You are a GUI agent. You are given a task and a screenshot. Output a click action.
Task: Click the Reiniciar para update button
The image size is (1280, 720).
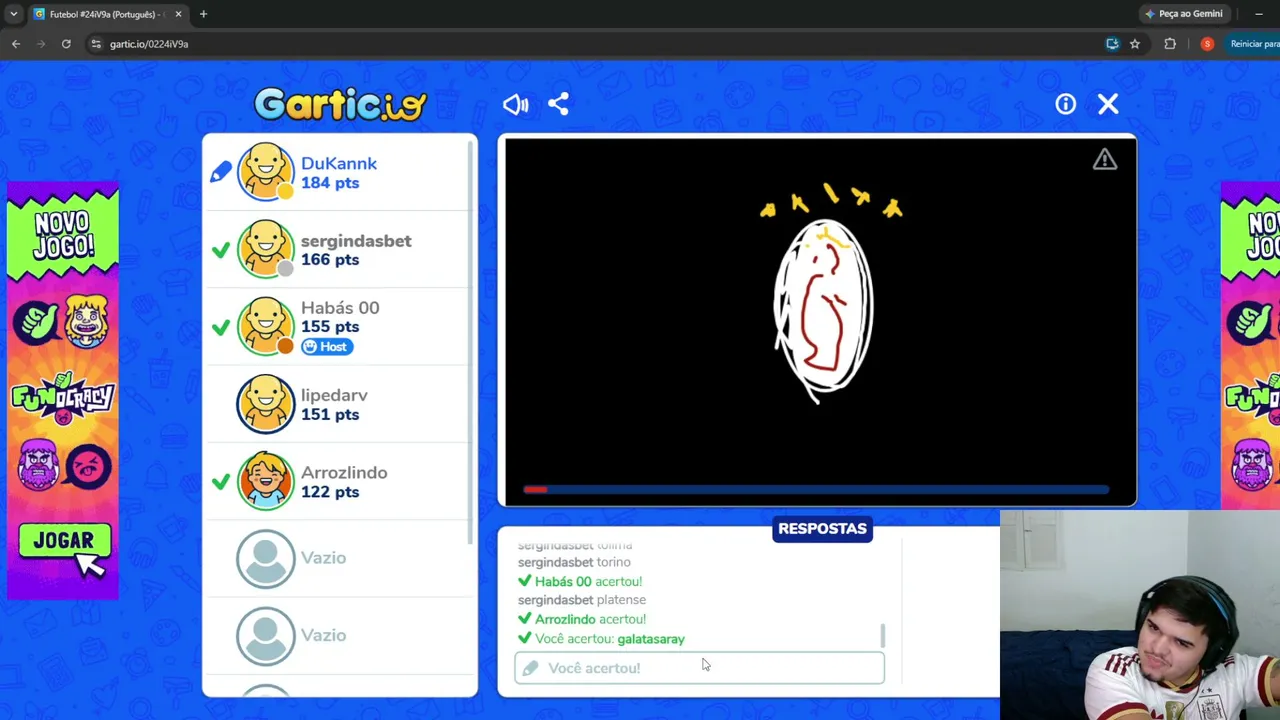(1253, 44)
